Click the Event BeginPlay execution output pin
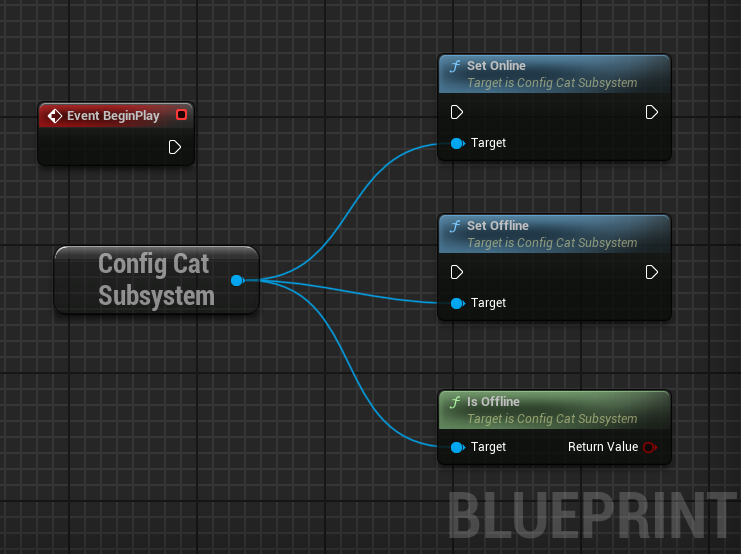741x554 pixels. (174, 147)
